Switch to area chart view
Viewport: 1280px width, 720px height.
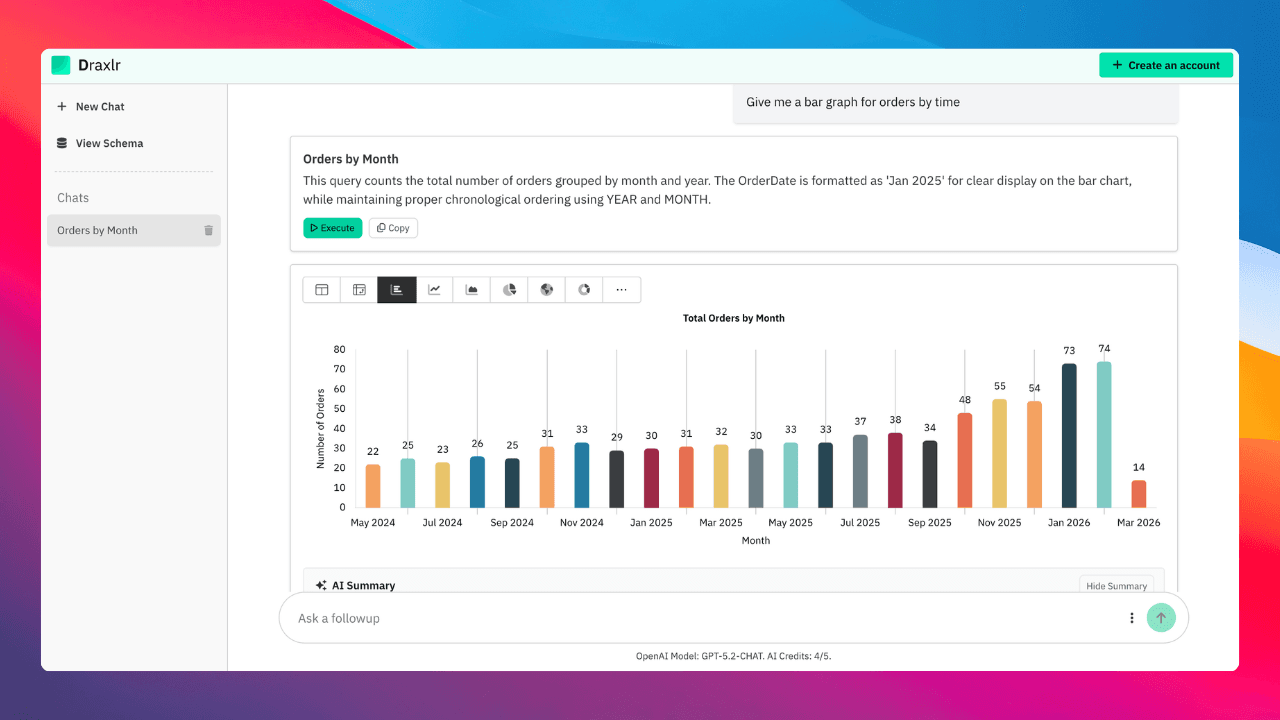pos(472,290)
